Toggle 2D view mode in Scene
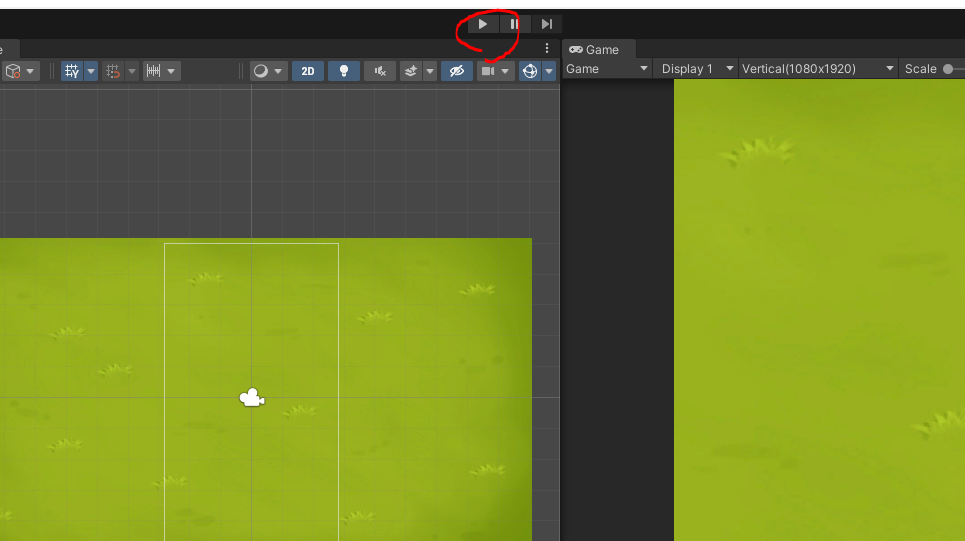The height and width of the screenshot is (541, 965). [x=308, y=71]
